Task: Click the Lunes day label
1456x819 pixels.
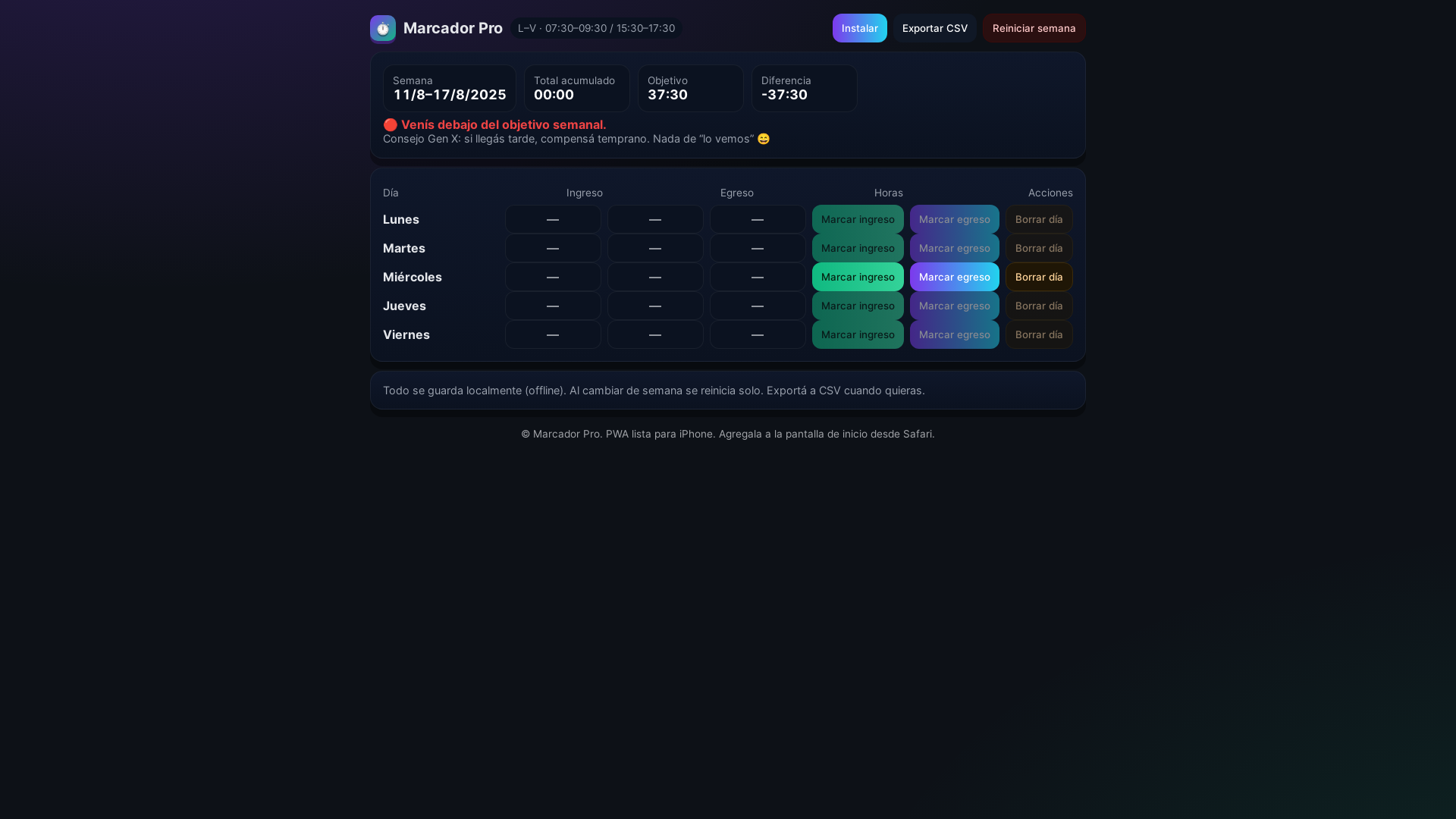Action: [401, 219]
